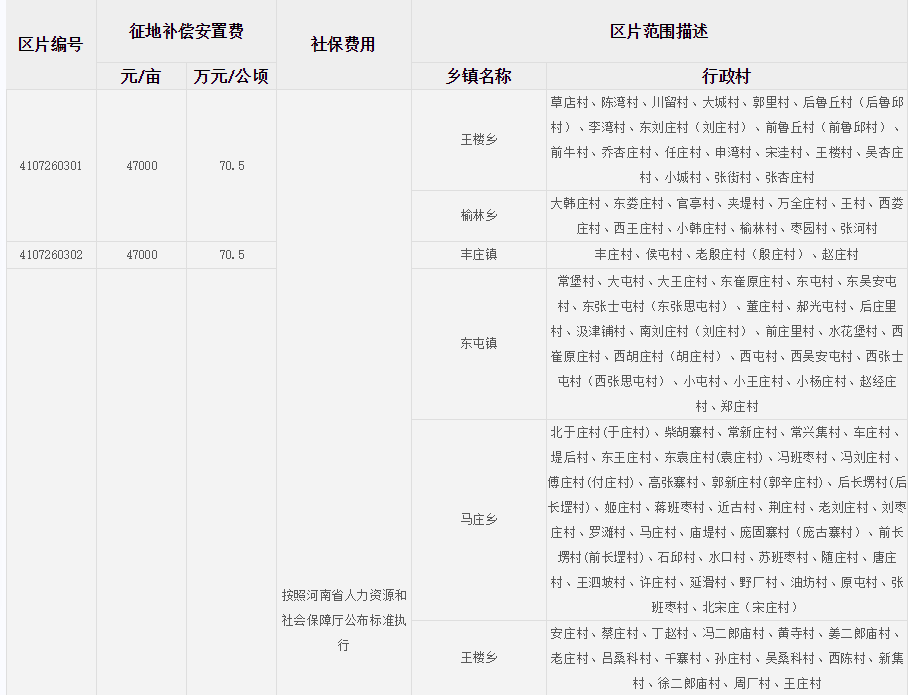Click village list starting with 安庄村
Image resolution: width=908 pixels, height=695 pixels.
(x=727, y=658)
